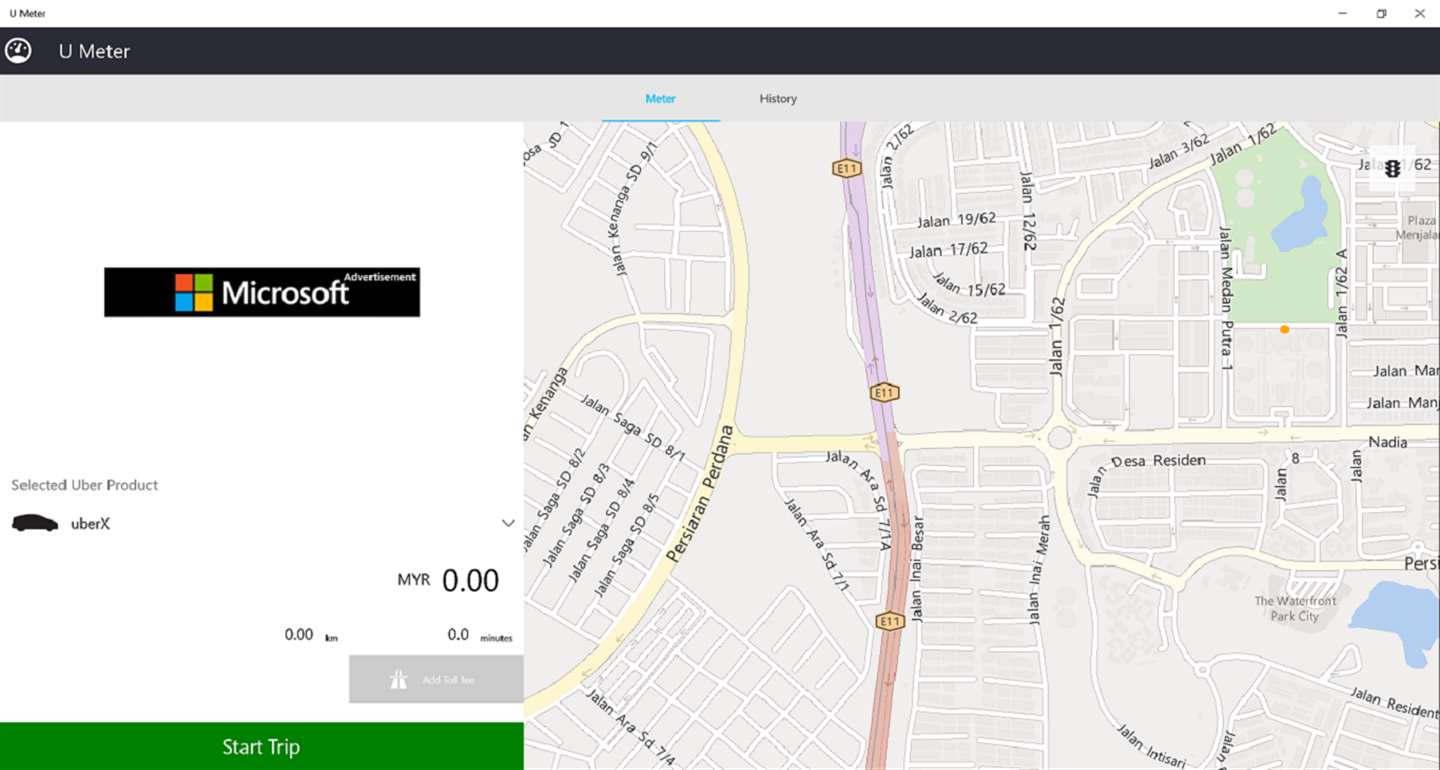
Task: Click the U Meter header title
Action: click(x=94, y=51)
